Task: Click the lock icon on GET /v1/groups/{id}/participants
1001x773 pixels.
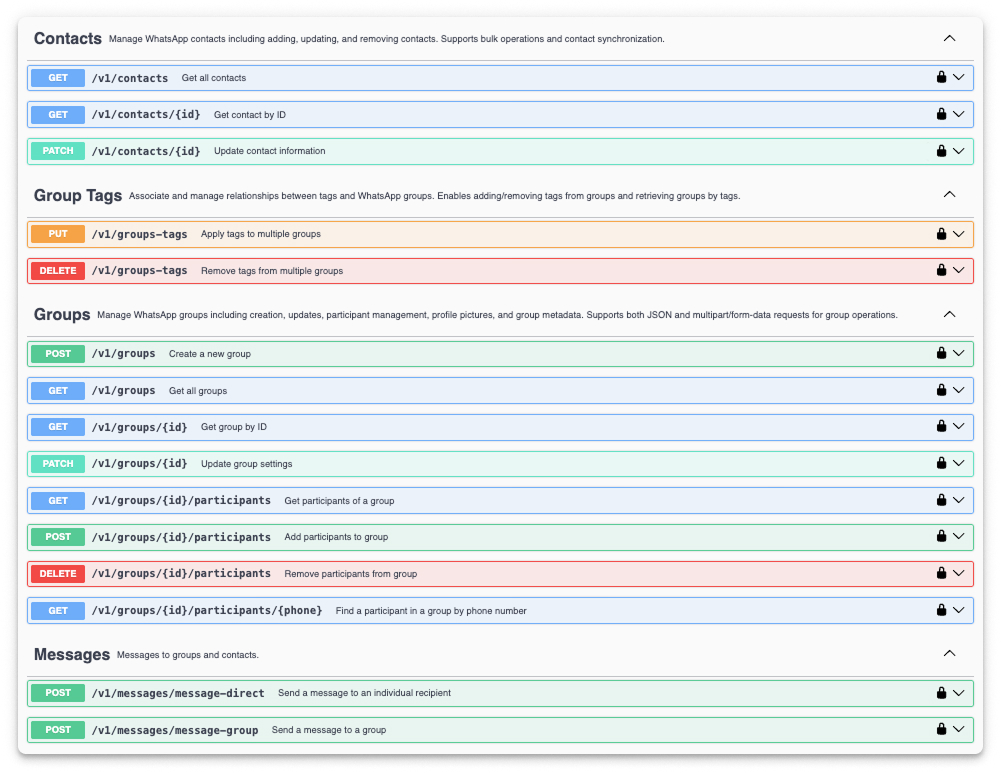Action: (x=940, y=500)
